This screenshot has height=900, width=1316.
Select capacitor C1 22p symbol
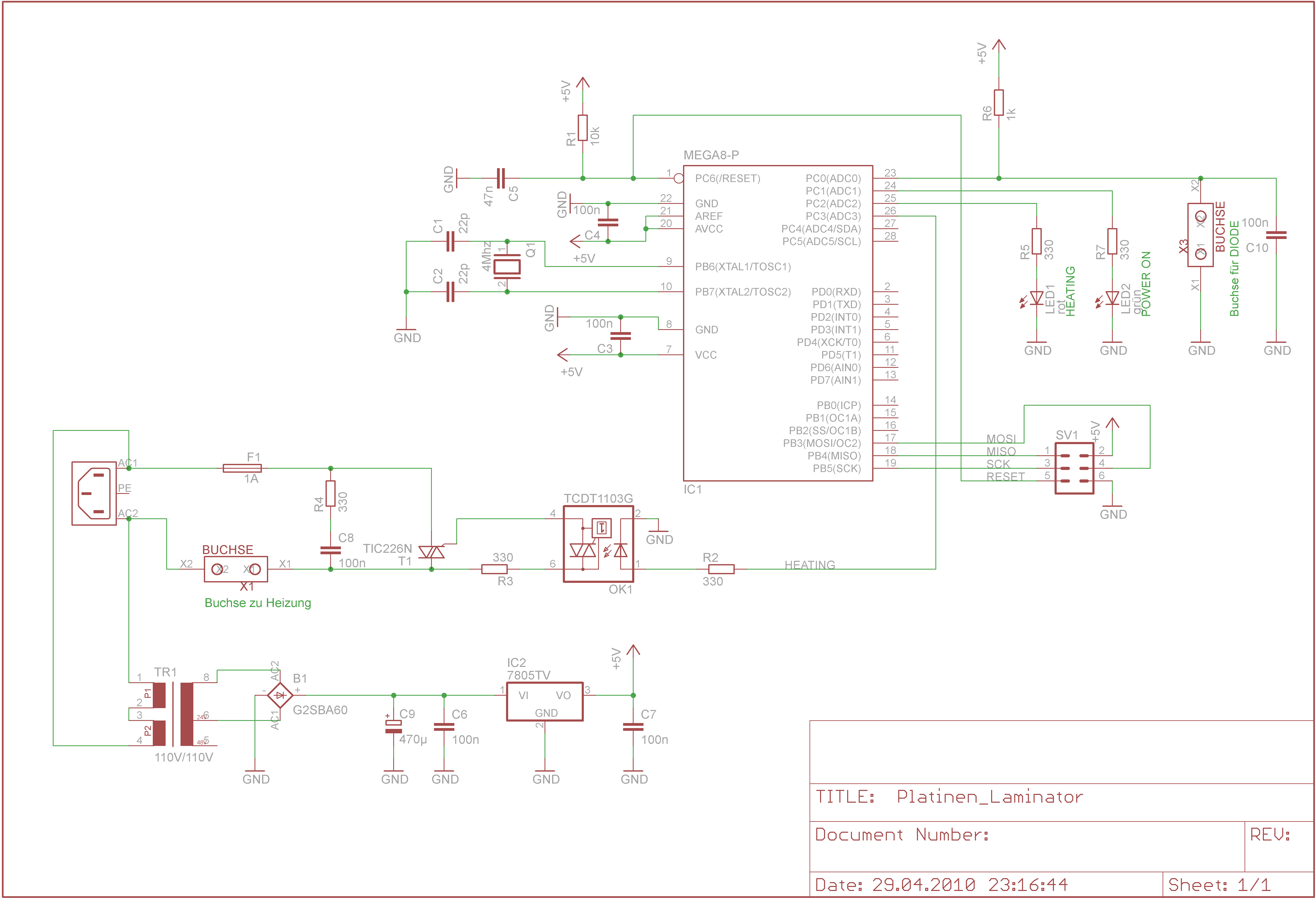point(450,241)
